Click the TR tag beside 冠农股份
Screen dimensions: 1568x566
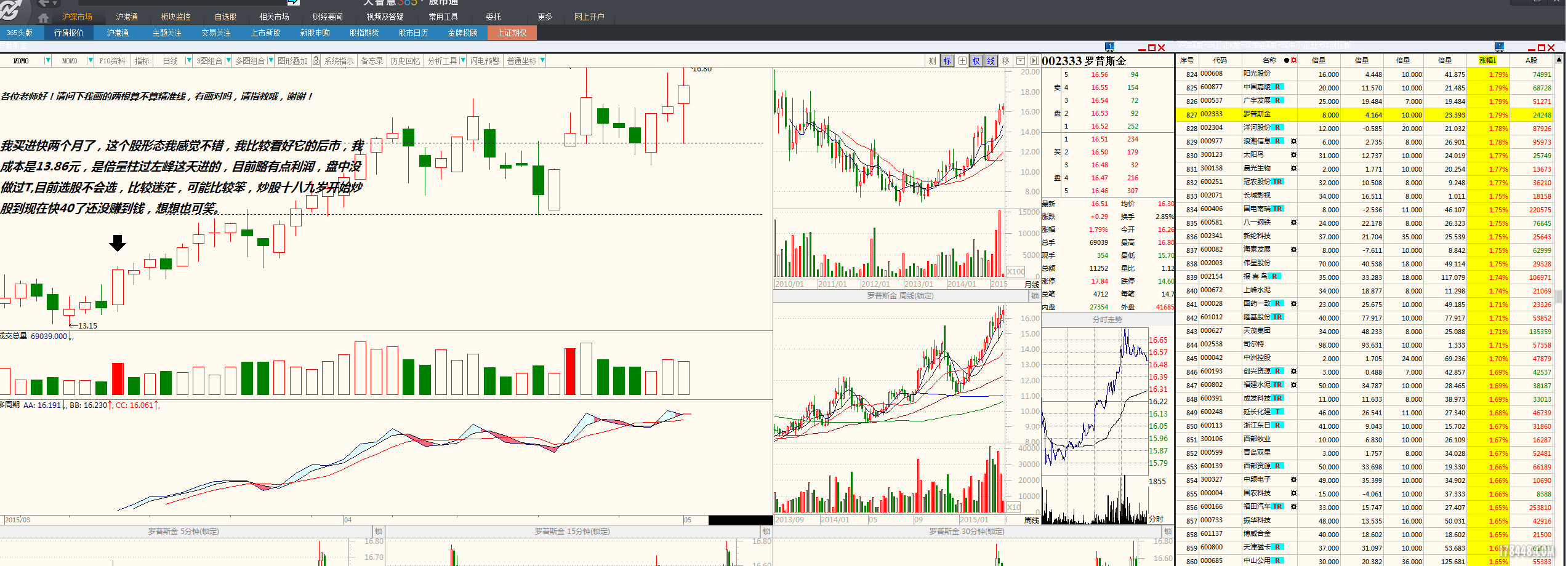[1277, 182]
